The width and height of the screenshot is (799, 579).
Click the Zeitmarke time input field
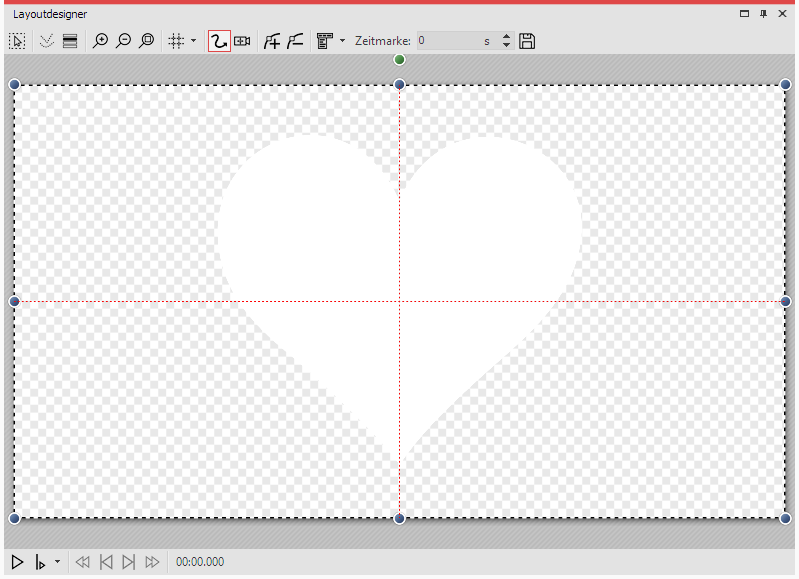448,41
